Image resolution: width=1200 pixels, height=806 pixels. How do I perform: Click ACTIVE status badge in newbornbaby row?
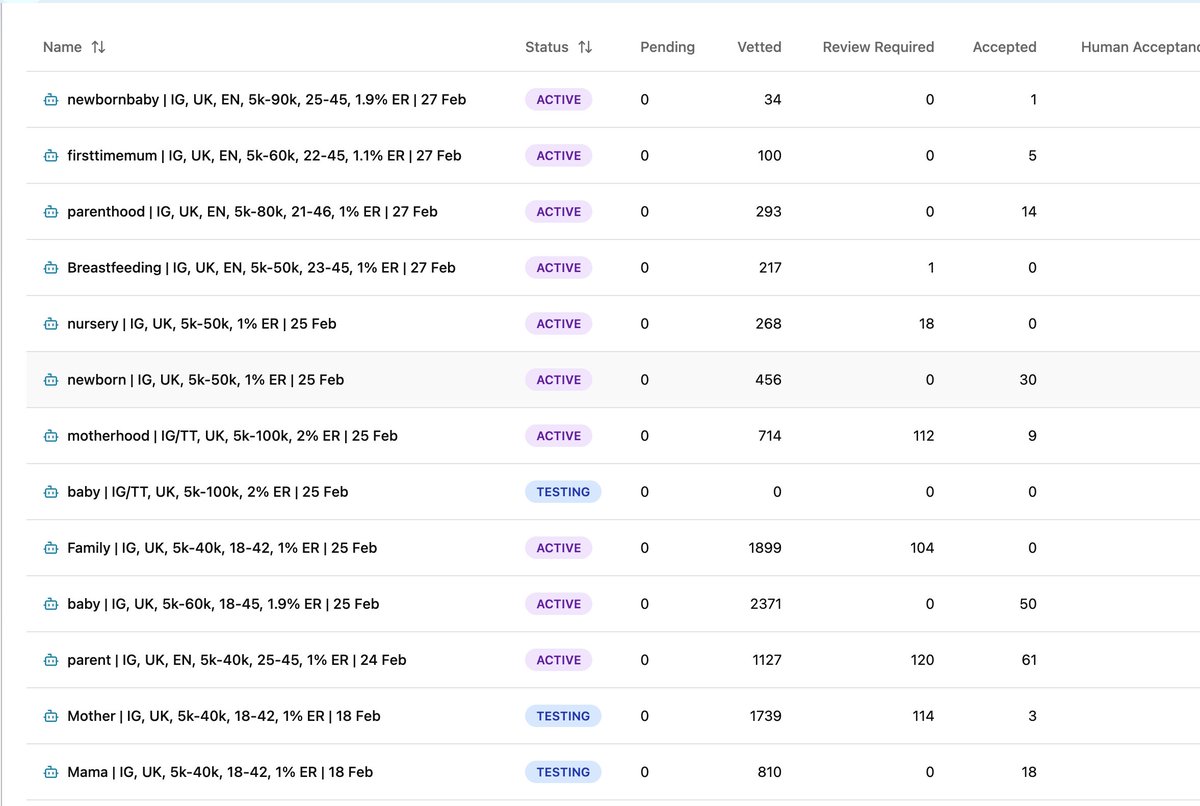point(559,100)
